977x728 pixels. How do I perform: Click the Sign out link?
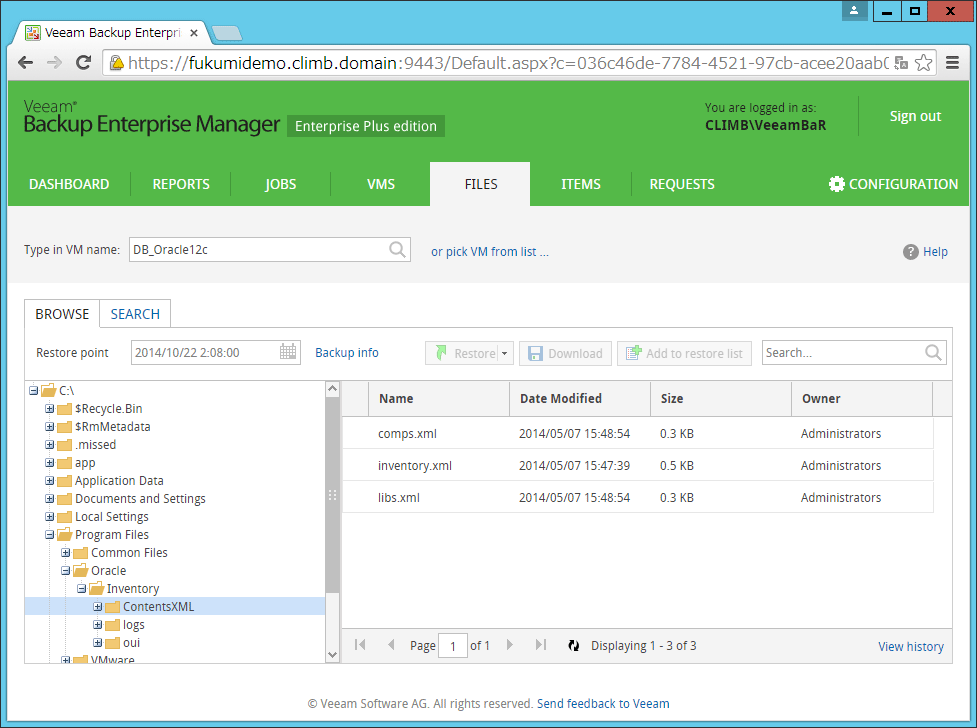[x=915, y=116]
